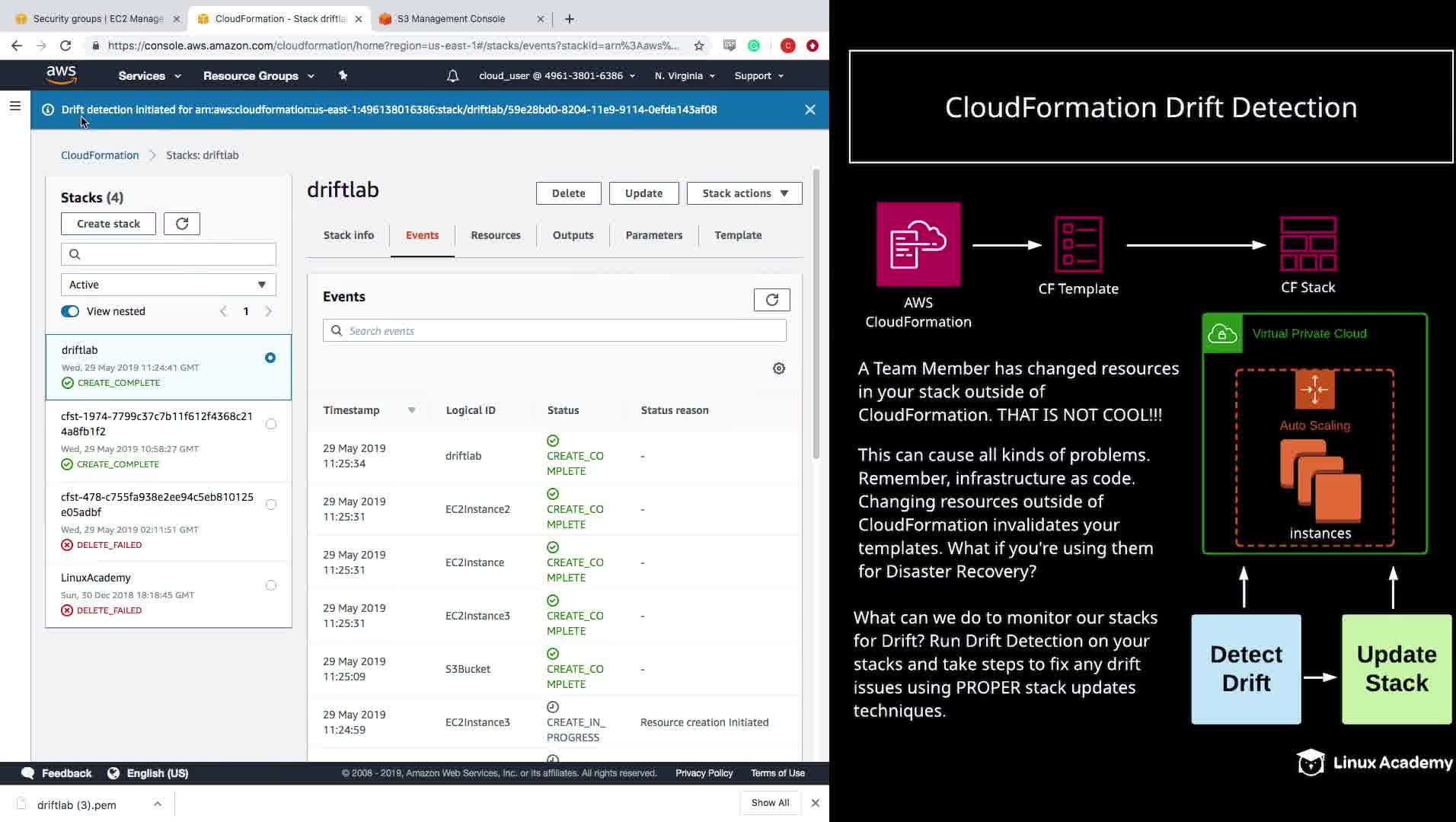
Task: Click the pin shortcut icon in AWS navbar
Action: 343,75
